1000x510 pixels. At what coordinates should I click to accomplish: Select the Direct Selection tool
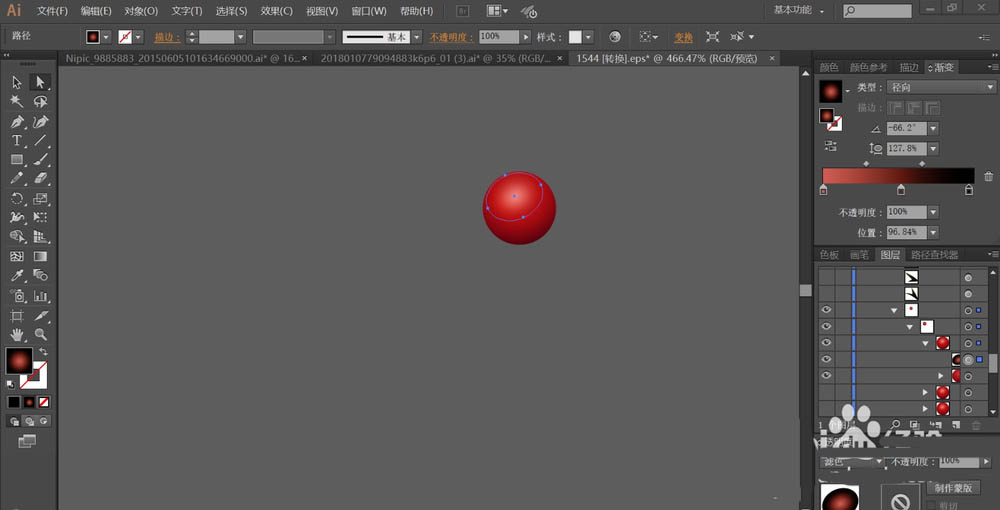[40, 82]
